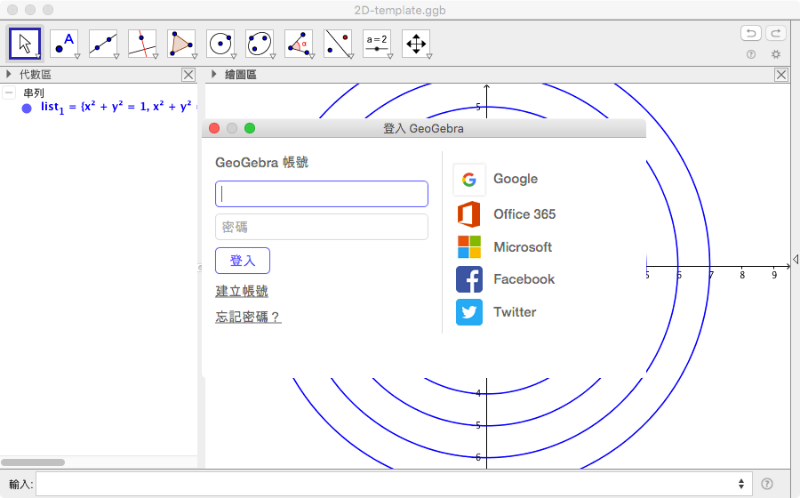Viewport: 800px width, 498px height.
Task: Open the input bar symbol dropdown arrows
Action: click(x=741, y=483)
